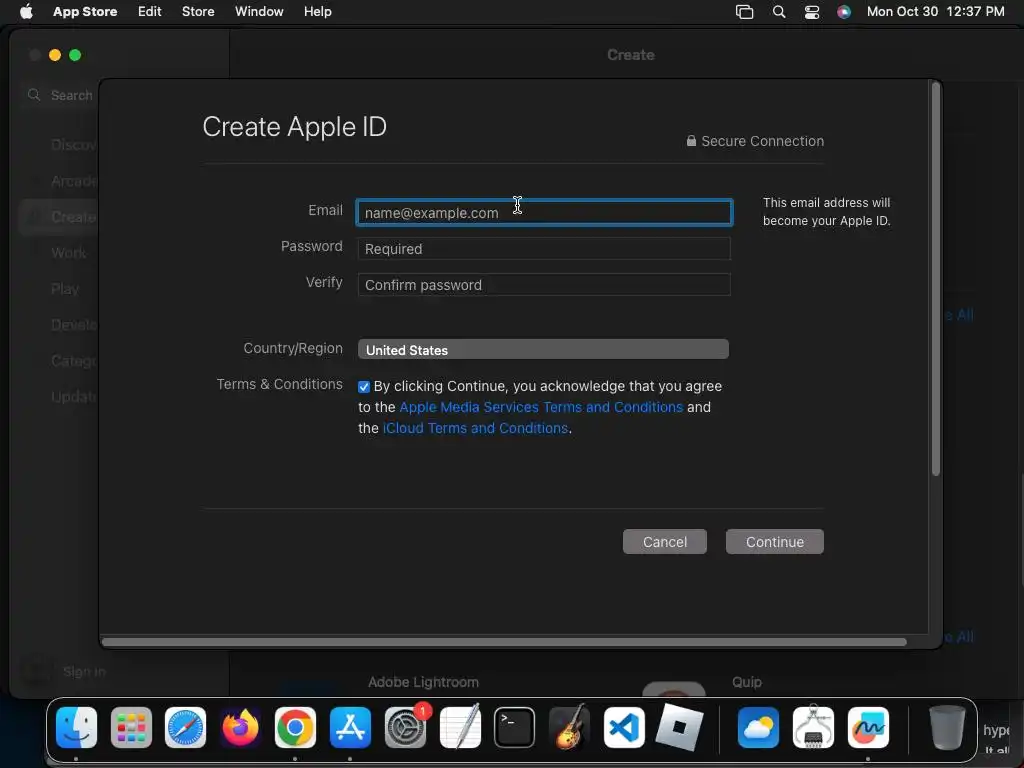This screenshot has width=1024, height=768.
Task: Open the Help menu
Action: 317,11
